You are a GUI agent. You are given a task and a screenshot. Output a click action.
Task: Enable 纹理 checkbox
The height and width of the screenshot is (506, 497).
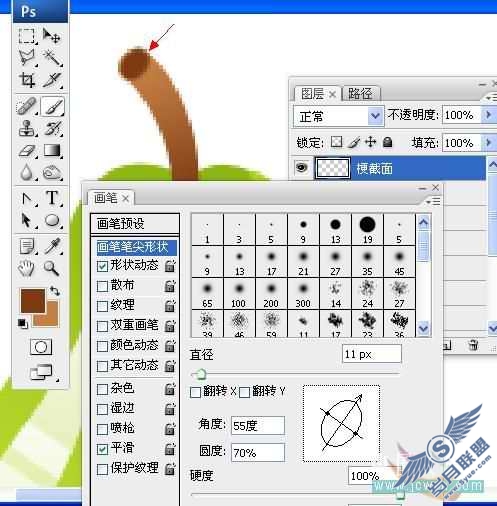(x=102, y=306)
